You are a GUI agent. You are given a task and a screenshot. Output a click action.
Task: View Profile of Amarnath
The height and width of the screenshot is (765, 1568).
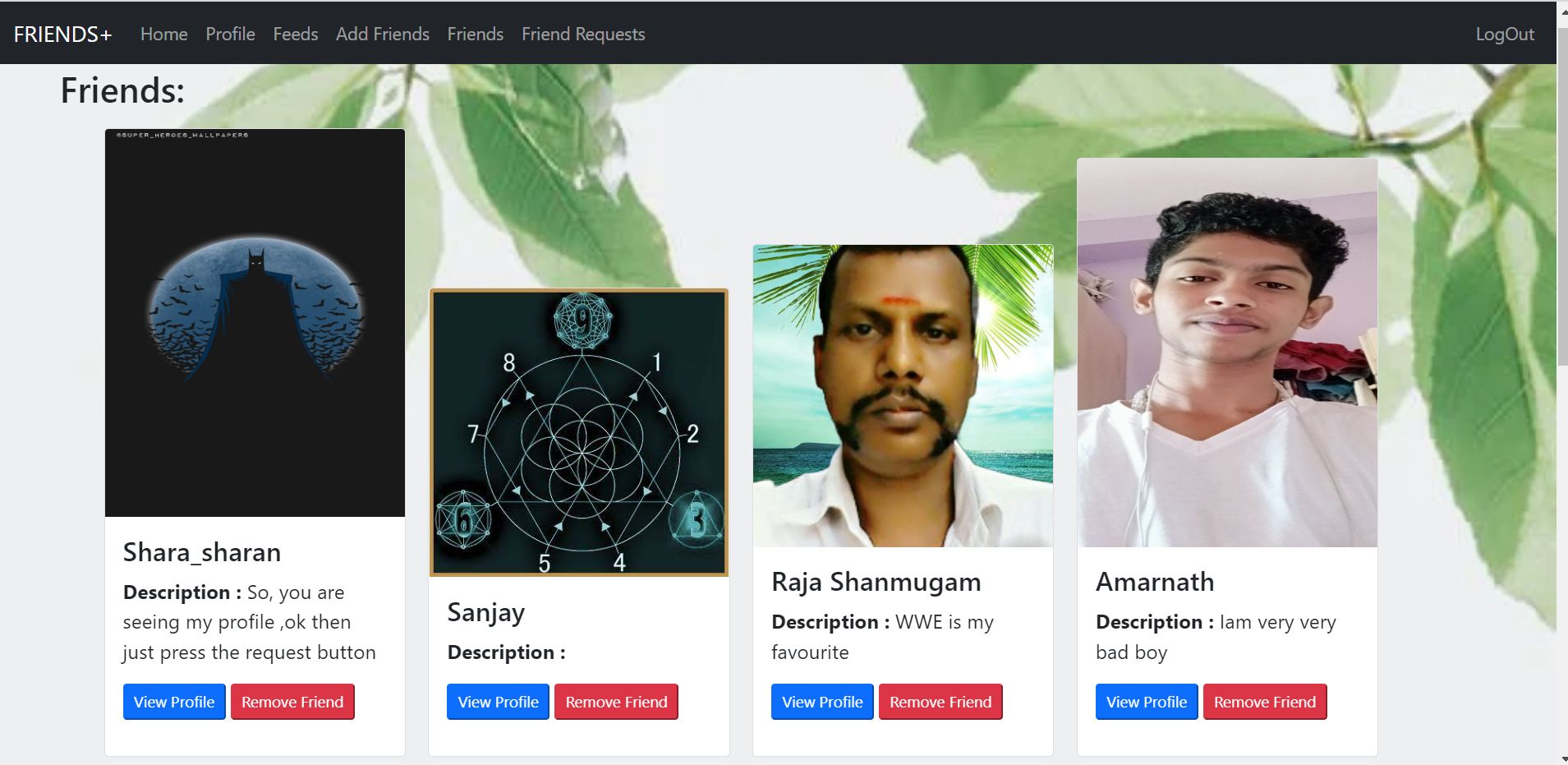(x=1147, y=702)
